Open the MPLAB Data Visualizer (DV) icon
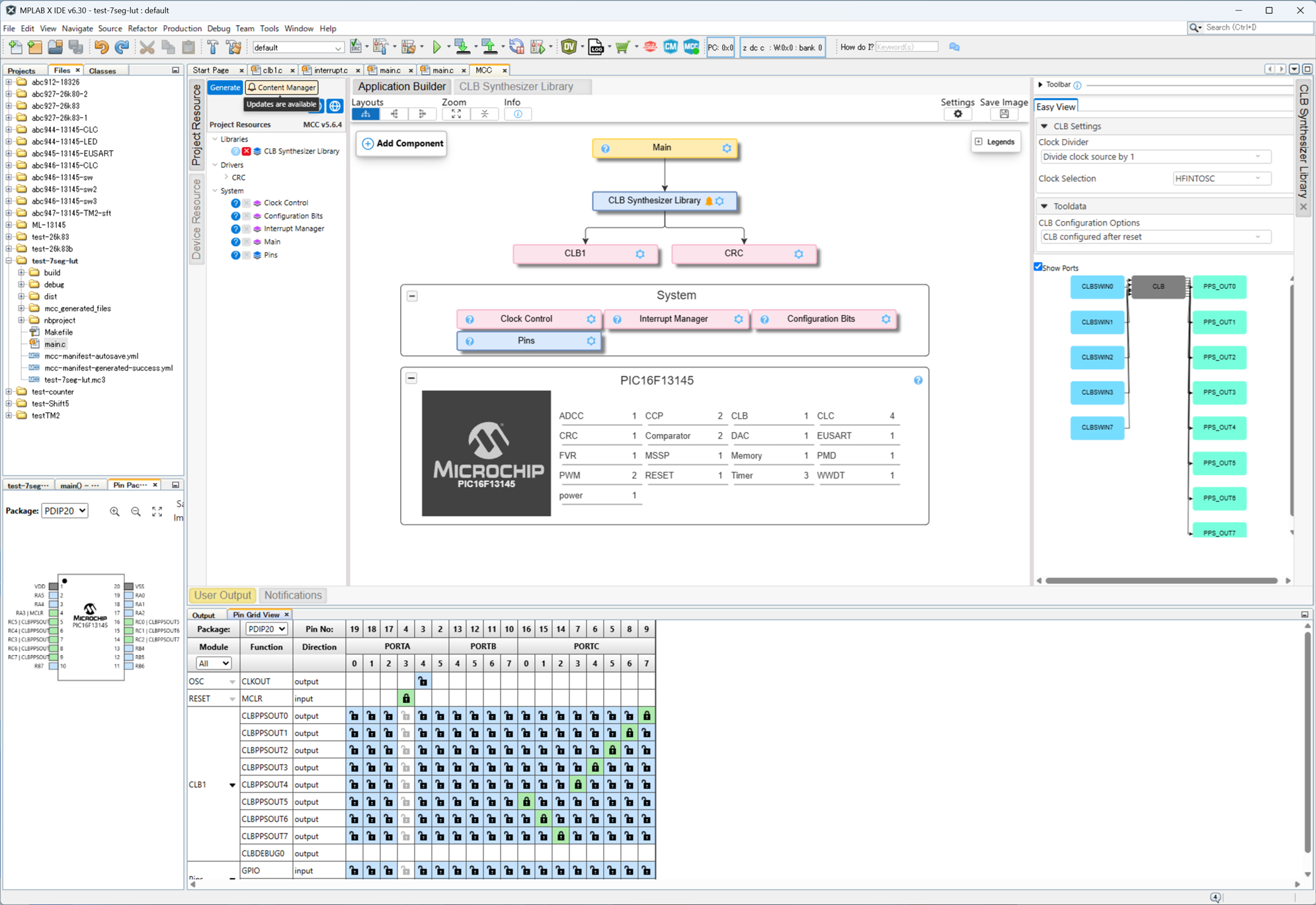Screen dimensions: 1316x905 tap(569, 47)
